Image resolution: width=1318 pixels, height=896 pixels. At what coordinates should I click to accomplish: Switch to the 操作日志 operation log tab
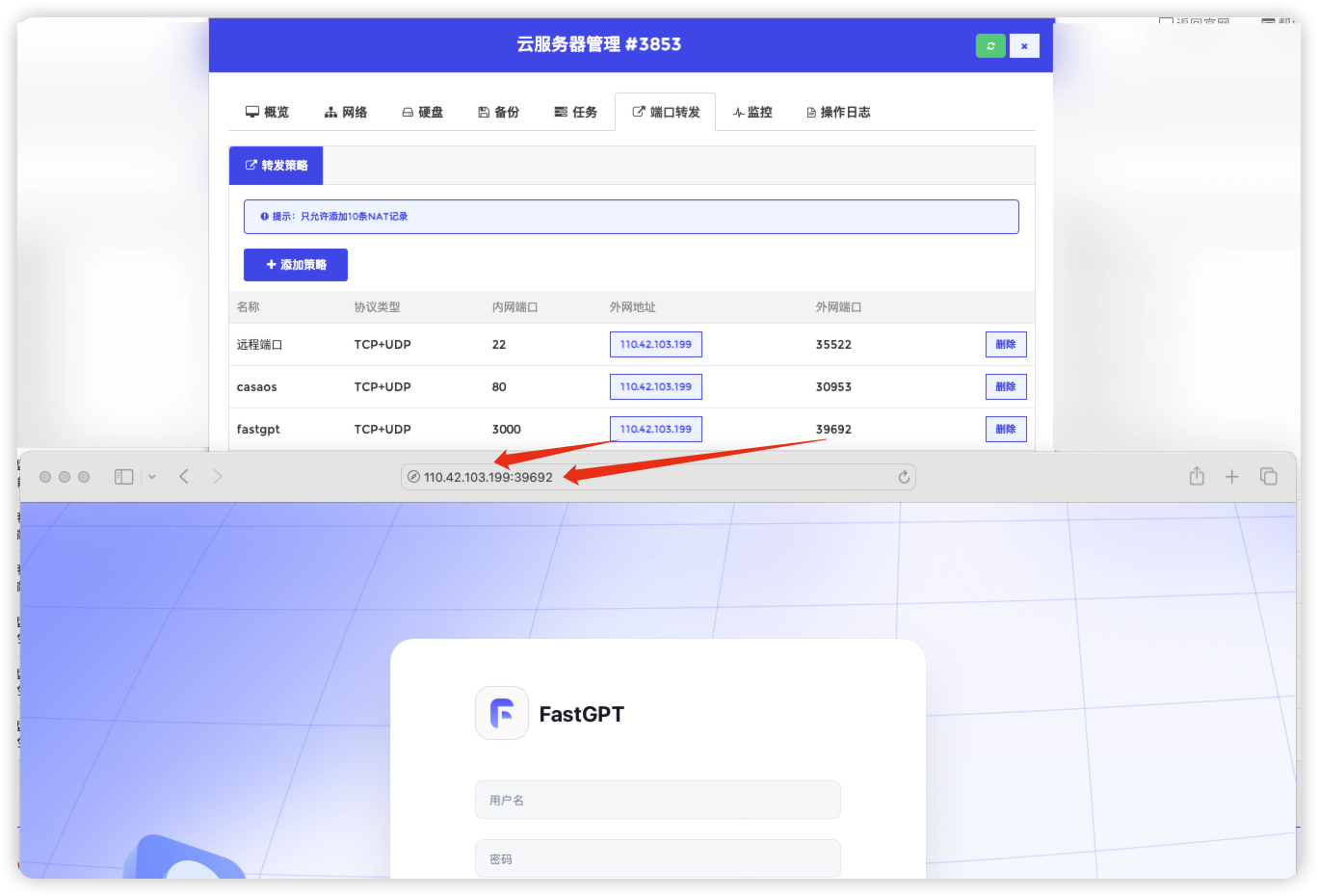click(838, 112)
